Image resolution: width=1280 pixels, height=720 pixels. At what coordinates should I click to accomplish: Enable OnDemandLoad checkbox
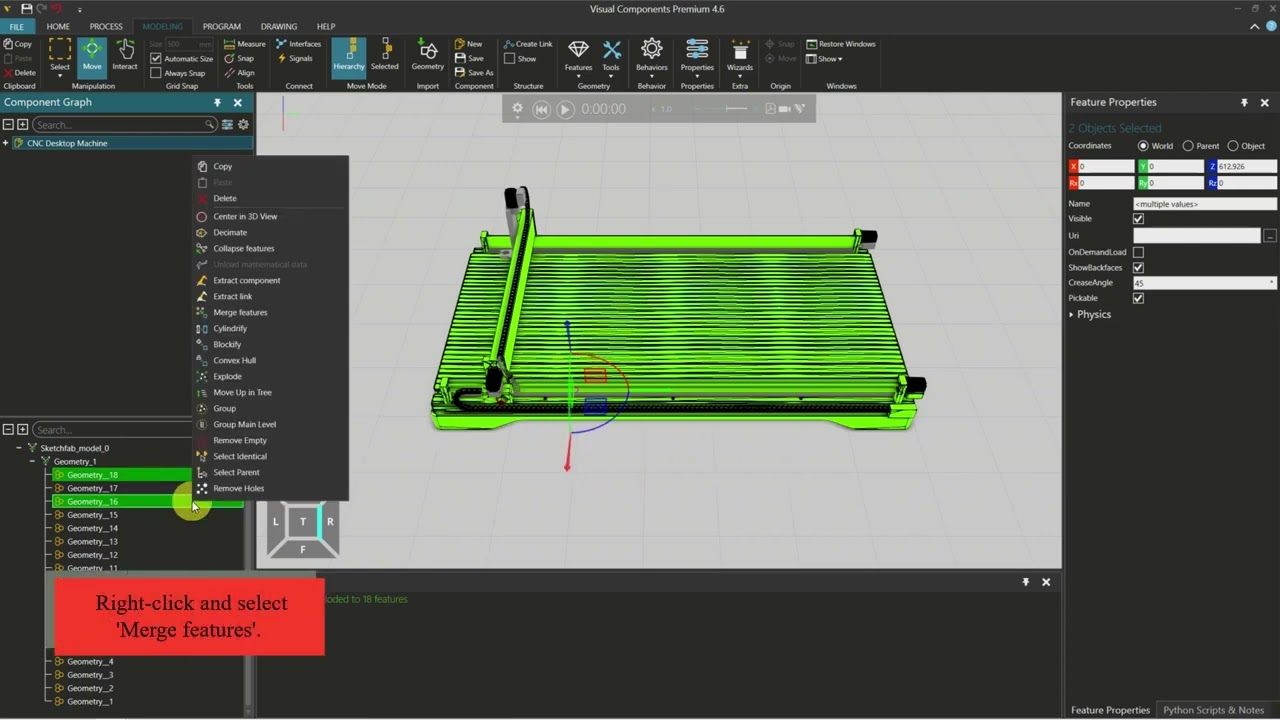[x=1138, y=253]
